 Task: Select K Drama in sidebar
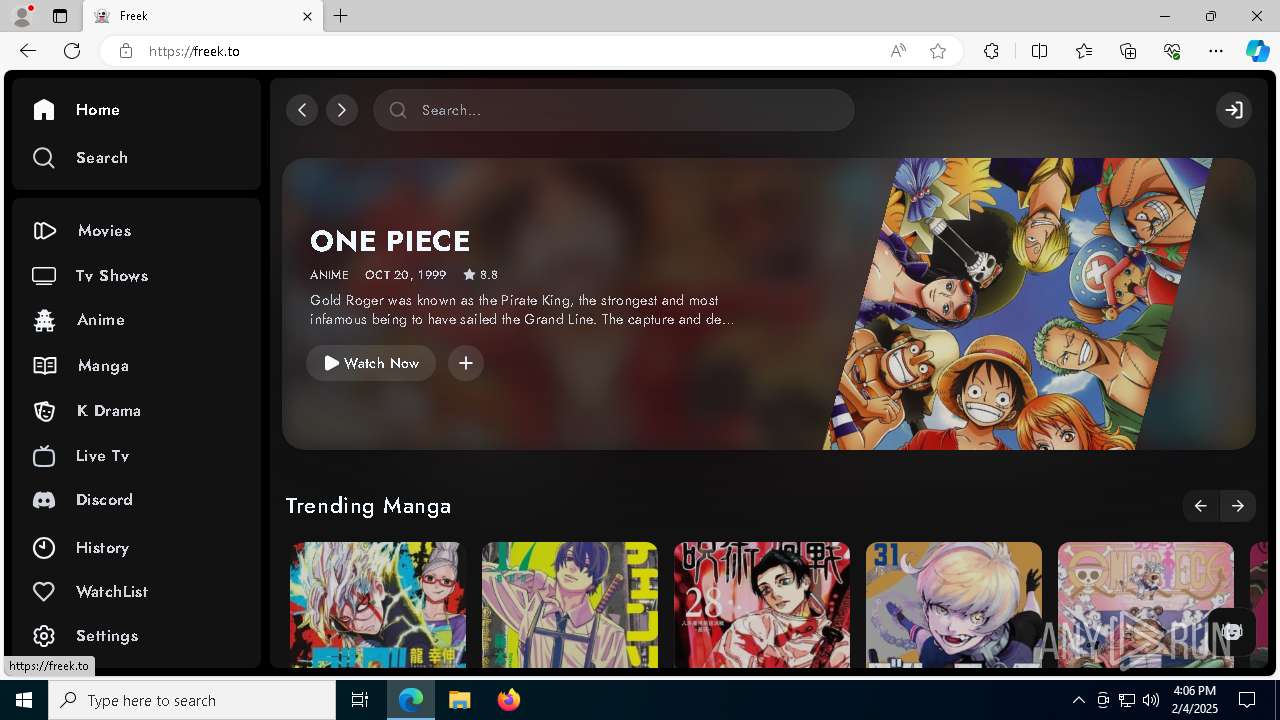click(86, 411)
